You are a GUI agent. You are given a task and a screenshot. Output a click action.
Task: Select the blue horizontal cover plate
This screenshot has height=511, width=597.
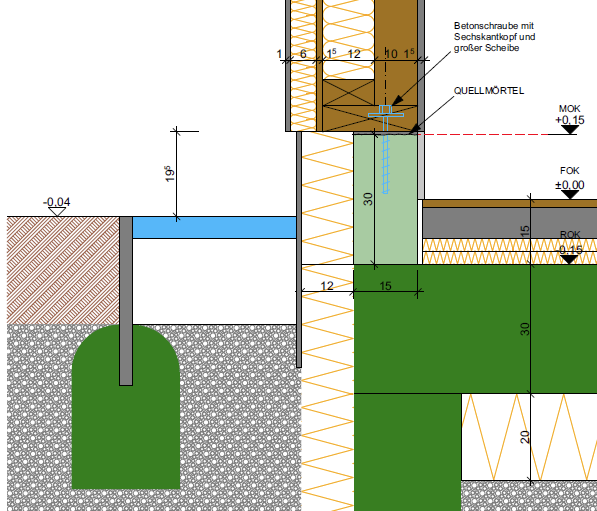[x=214, y=227]
